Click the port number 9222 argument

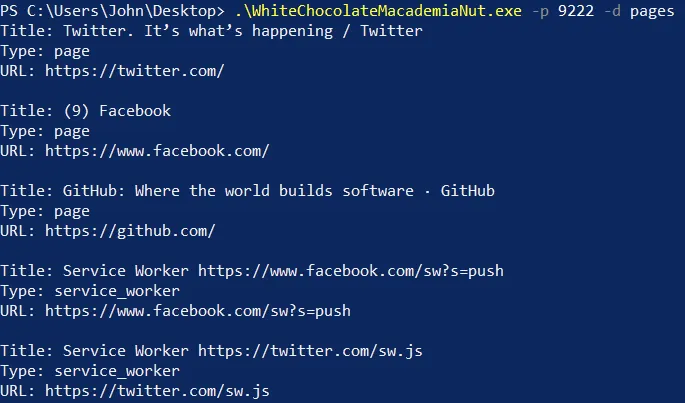(576, 10)
